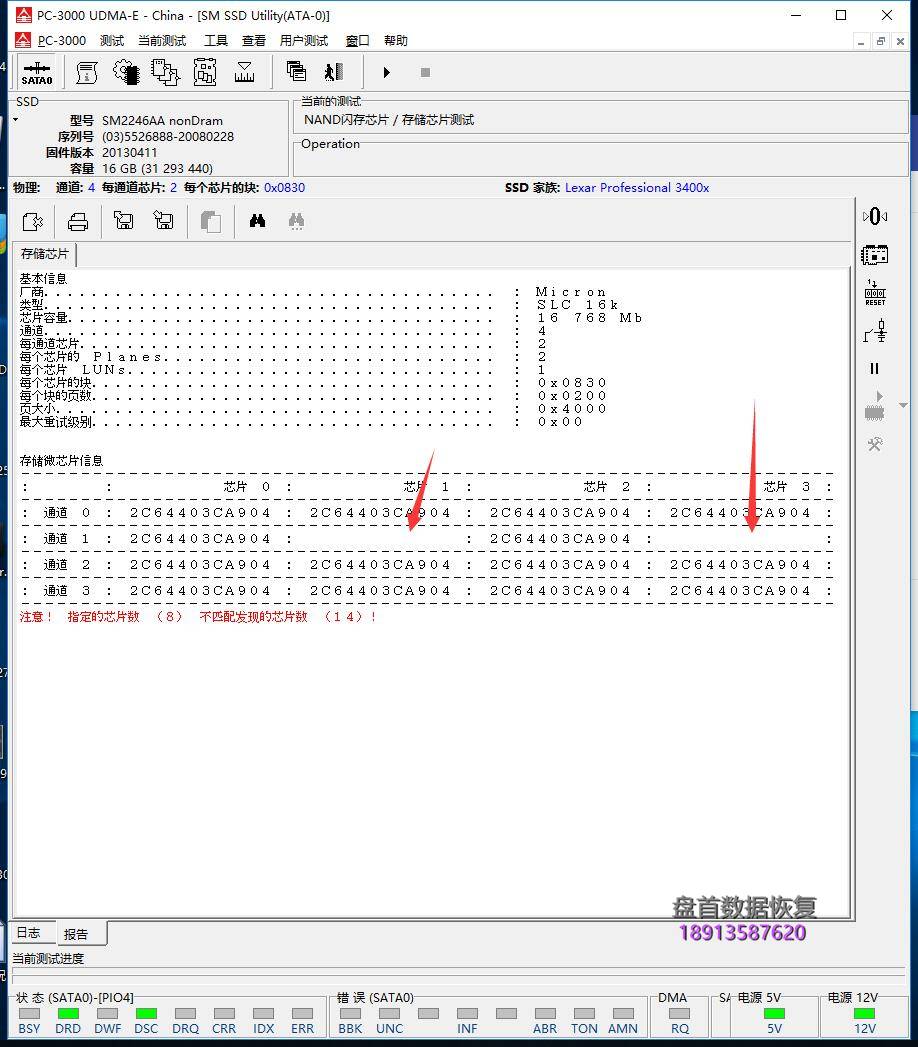Open the dropdown arrow beside the chip icon
The image size is (918, 1047).
903,405
